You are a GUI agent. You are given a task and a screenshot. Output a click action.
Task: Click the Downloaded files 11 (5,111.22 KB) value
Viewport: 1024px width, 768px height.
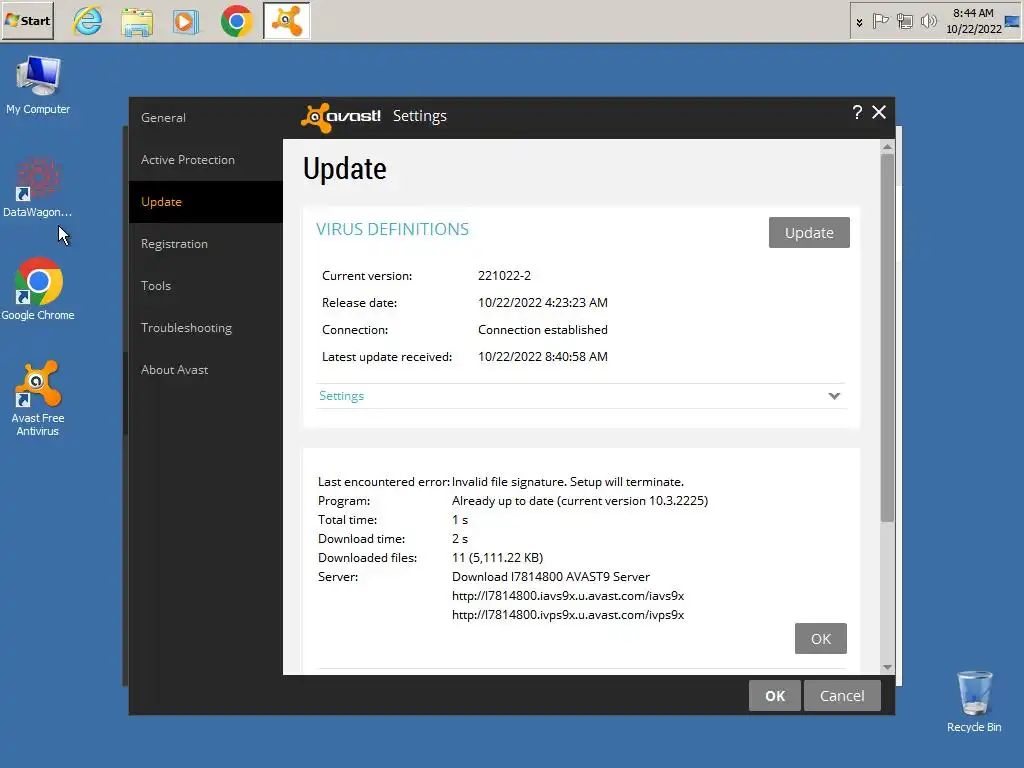[x=498, y=558]
